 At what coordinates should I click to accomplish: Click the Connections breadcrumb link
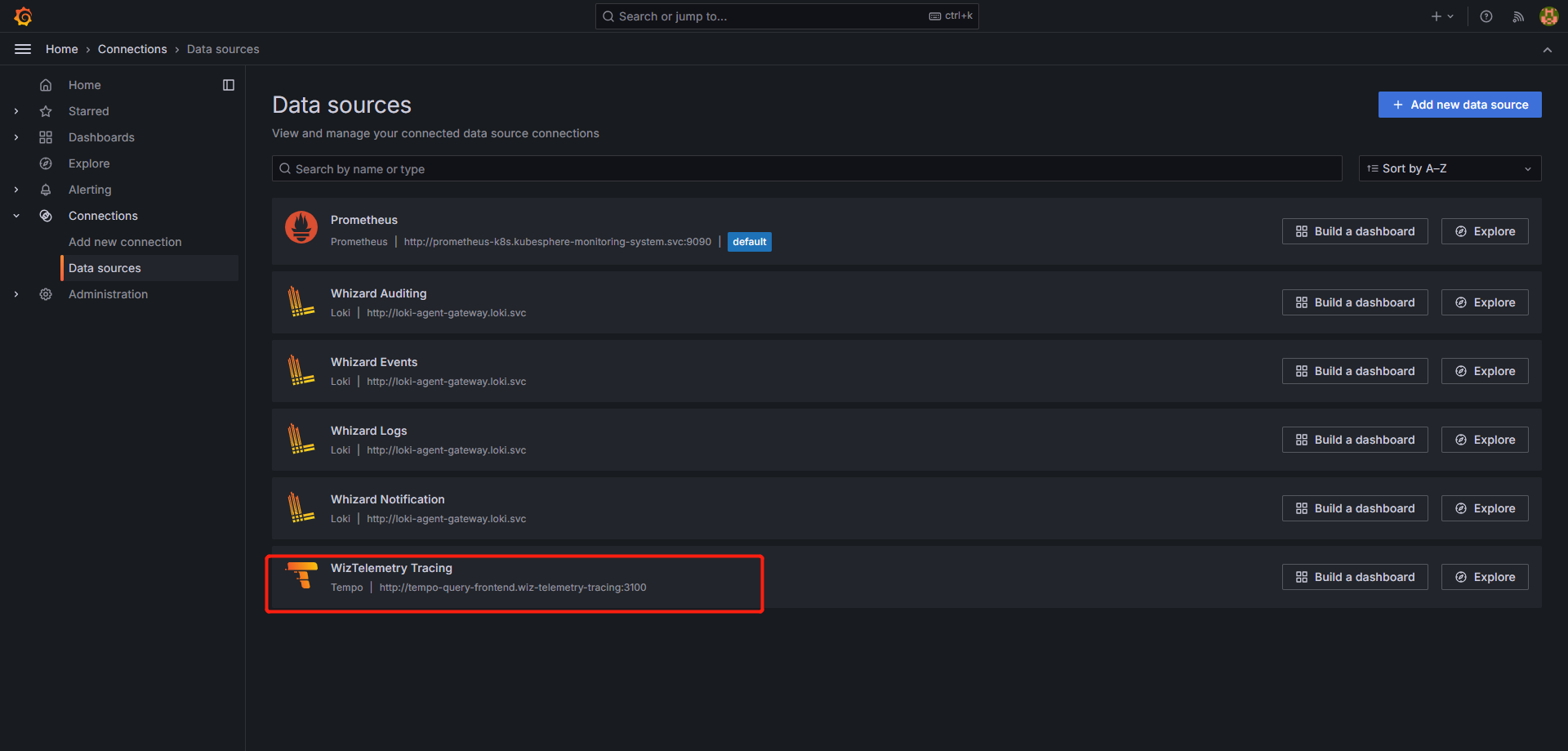132,48
